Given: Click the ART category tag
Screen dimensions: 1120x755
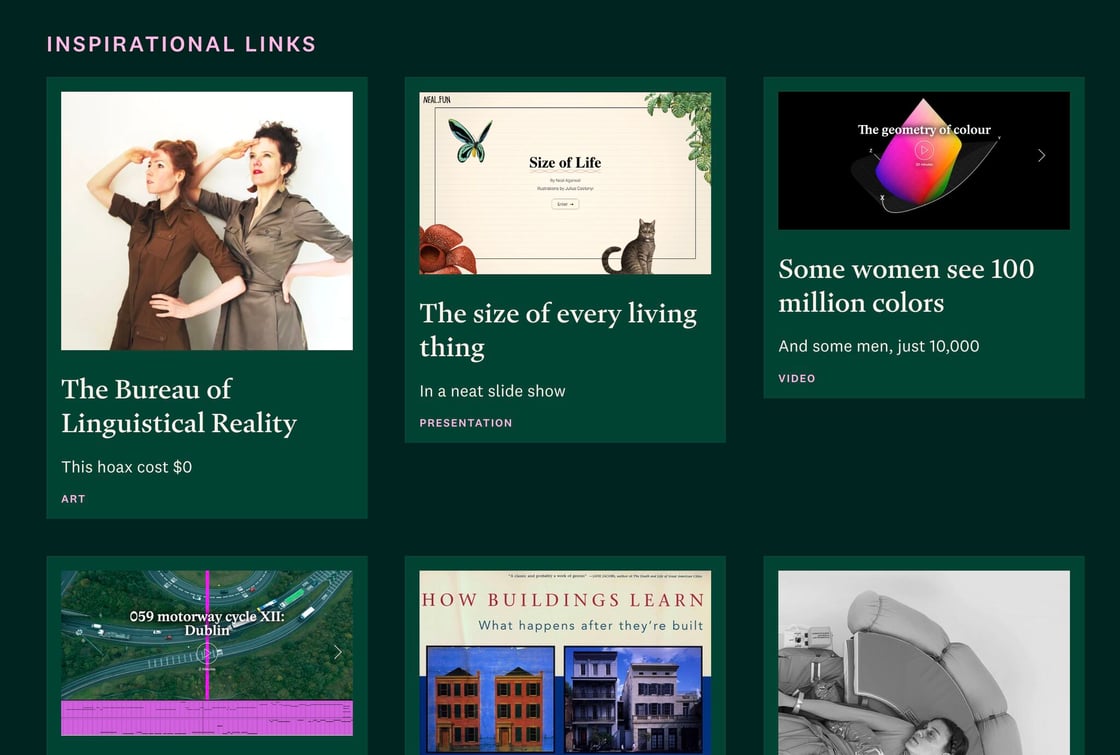Looking at the screenshot, I should point(73,498).
